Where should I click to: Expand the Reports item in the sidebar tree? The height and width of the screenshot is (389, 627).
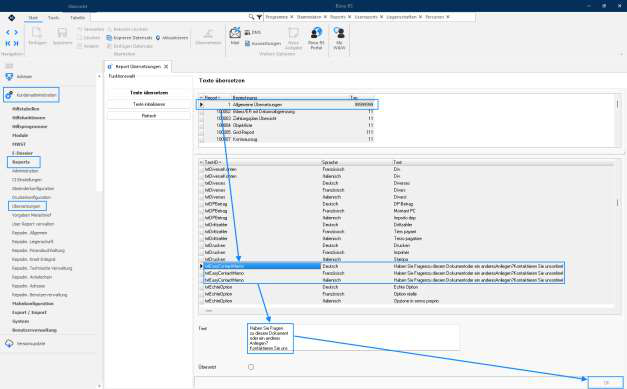point(21,162)
